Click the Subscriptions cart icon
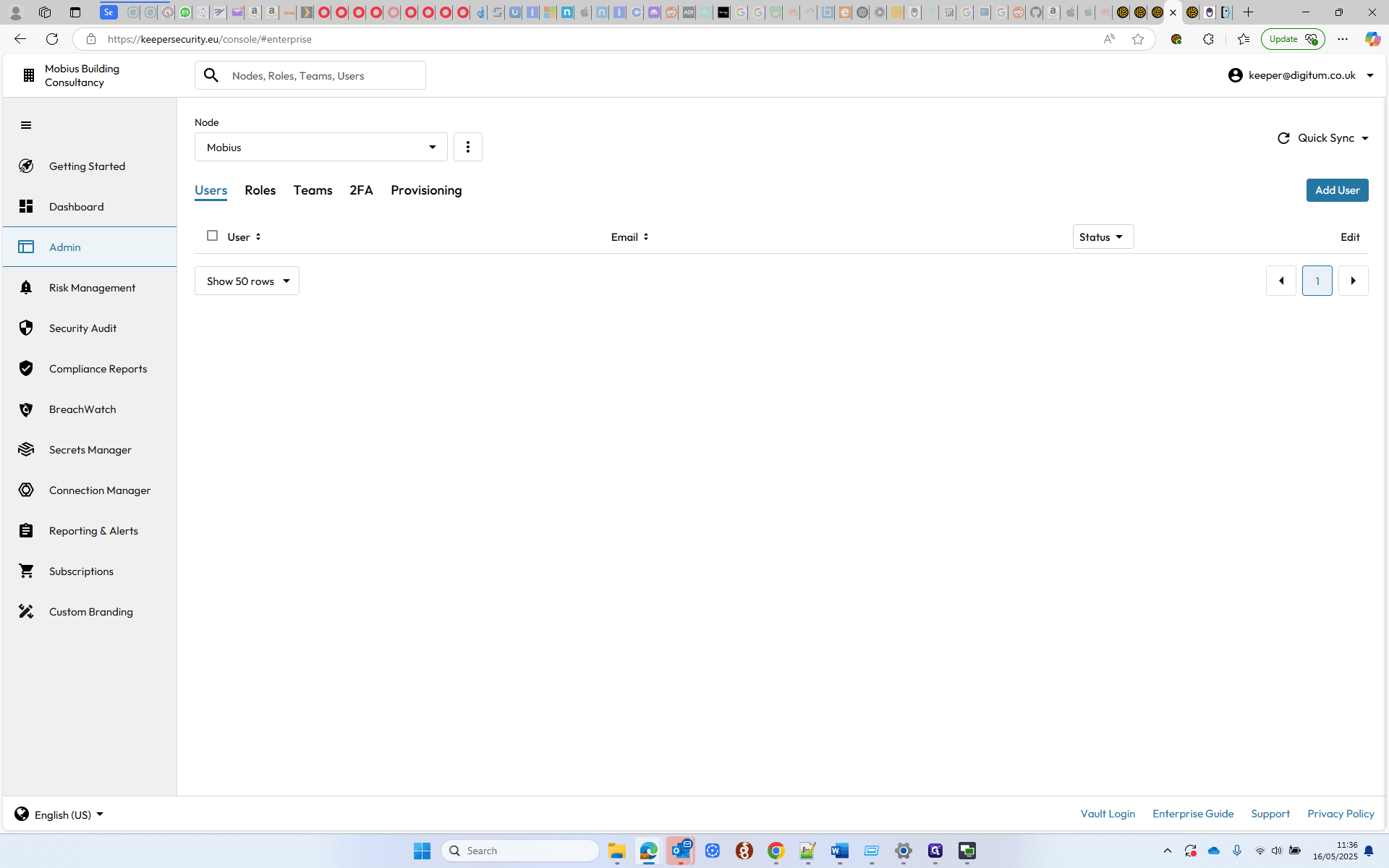Viewport: 1389px width, 868px height. pos(26,571)
